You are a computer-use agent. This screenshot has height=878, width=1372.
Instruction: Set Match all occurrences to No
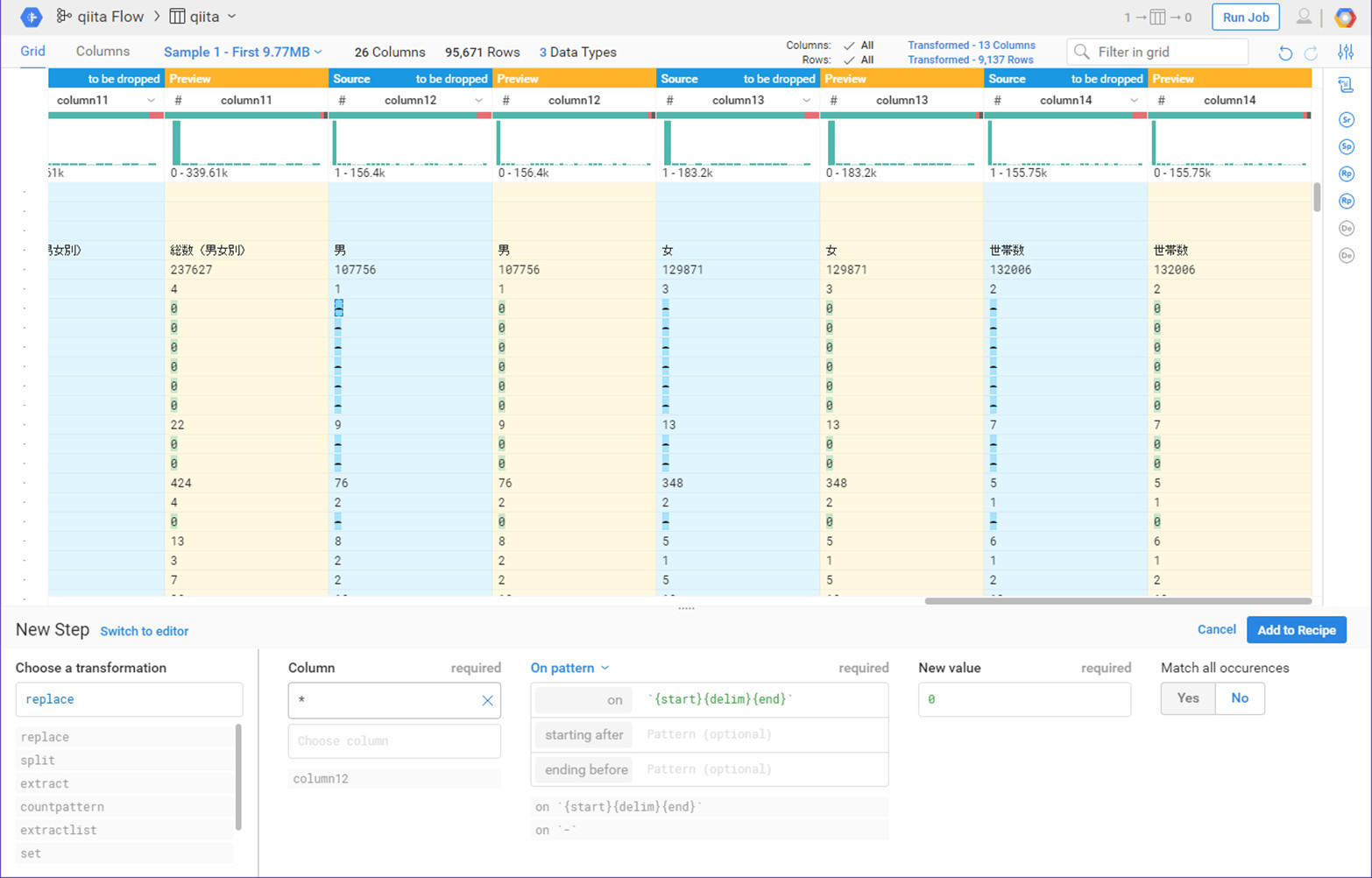(x=1239, y=698)
